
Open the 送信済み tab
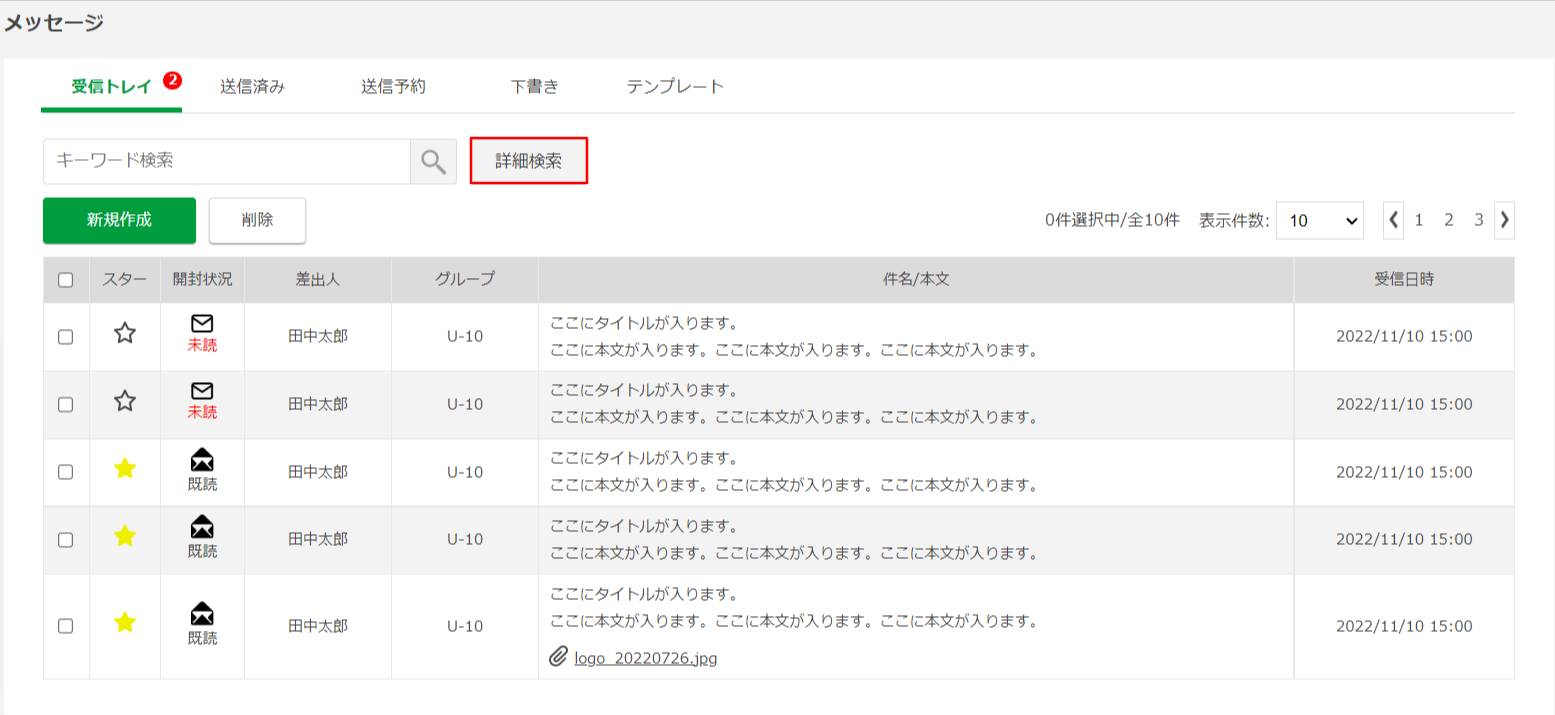[253, 86]
